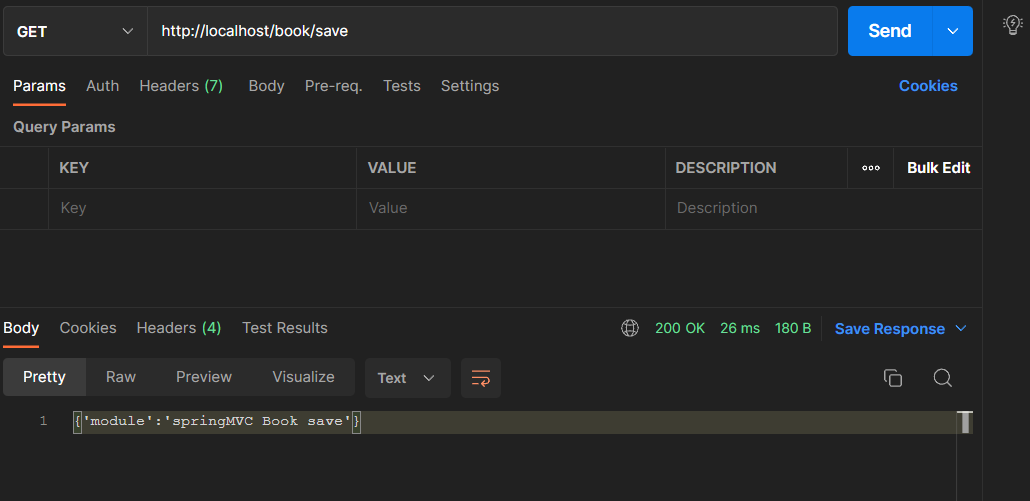
Task: Select the response Body tab
Action: point(21,328)
